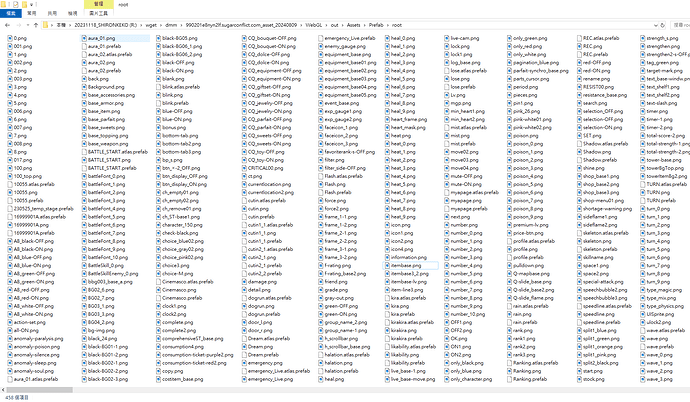The image size is (690, 402).
Task: Navigate to Assets in the breadcrumb
Action: tap(353, 25)
